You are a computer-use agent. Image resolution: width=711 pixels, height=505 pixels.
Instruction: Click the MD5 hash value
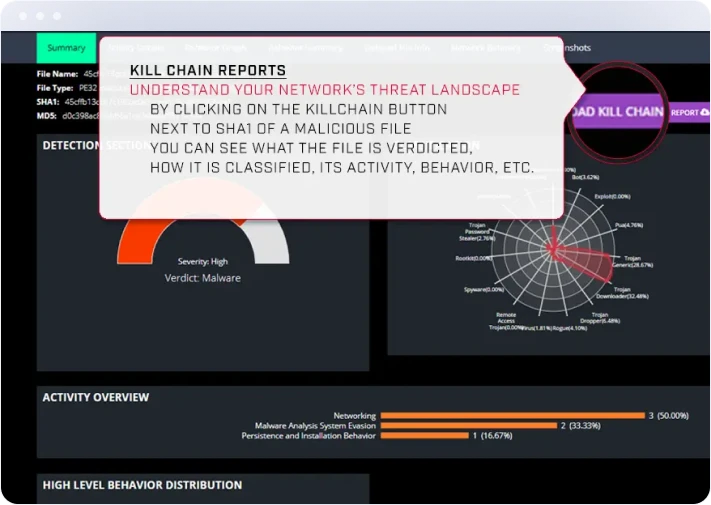(x=82, y=116)
